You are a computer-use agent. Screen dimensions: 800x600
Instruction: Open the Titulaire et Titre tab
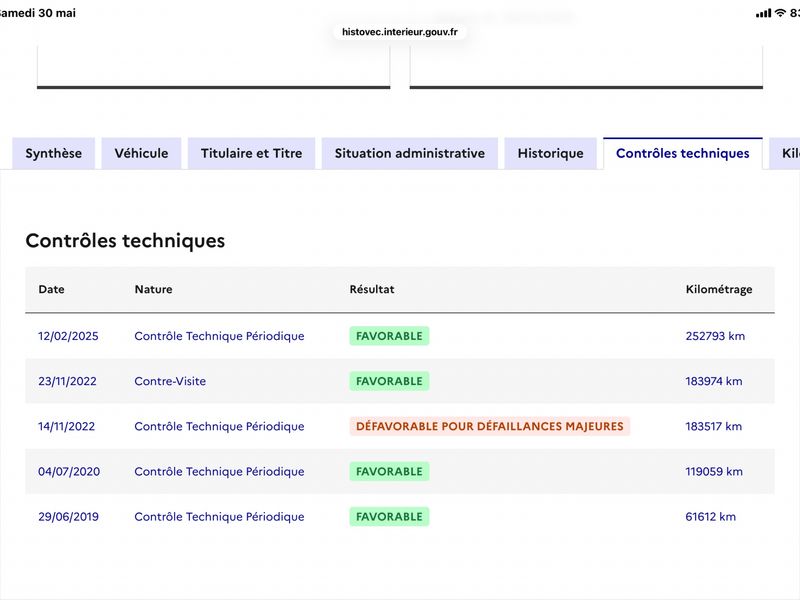coord(252,153)
